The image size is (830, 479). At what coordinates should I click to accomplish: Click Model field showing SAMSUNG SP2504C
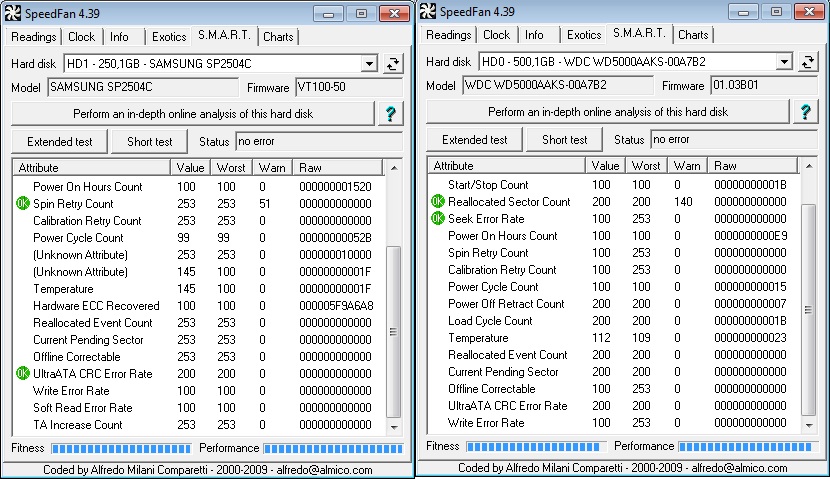pos(143,87)
